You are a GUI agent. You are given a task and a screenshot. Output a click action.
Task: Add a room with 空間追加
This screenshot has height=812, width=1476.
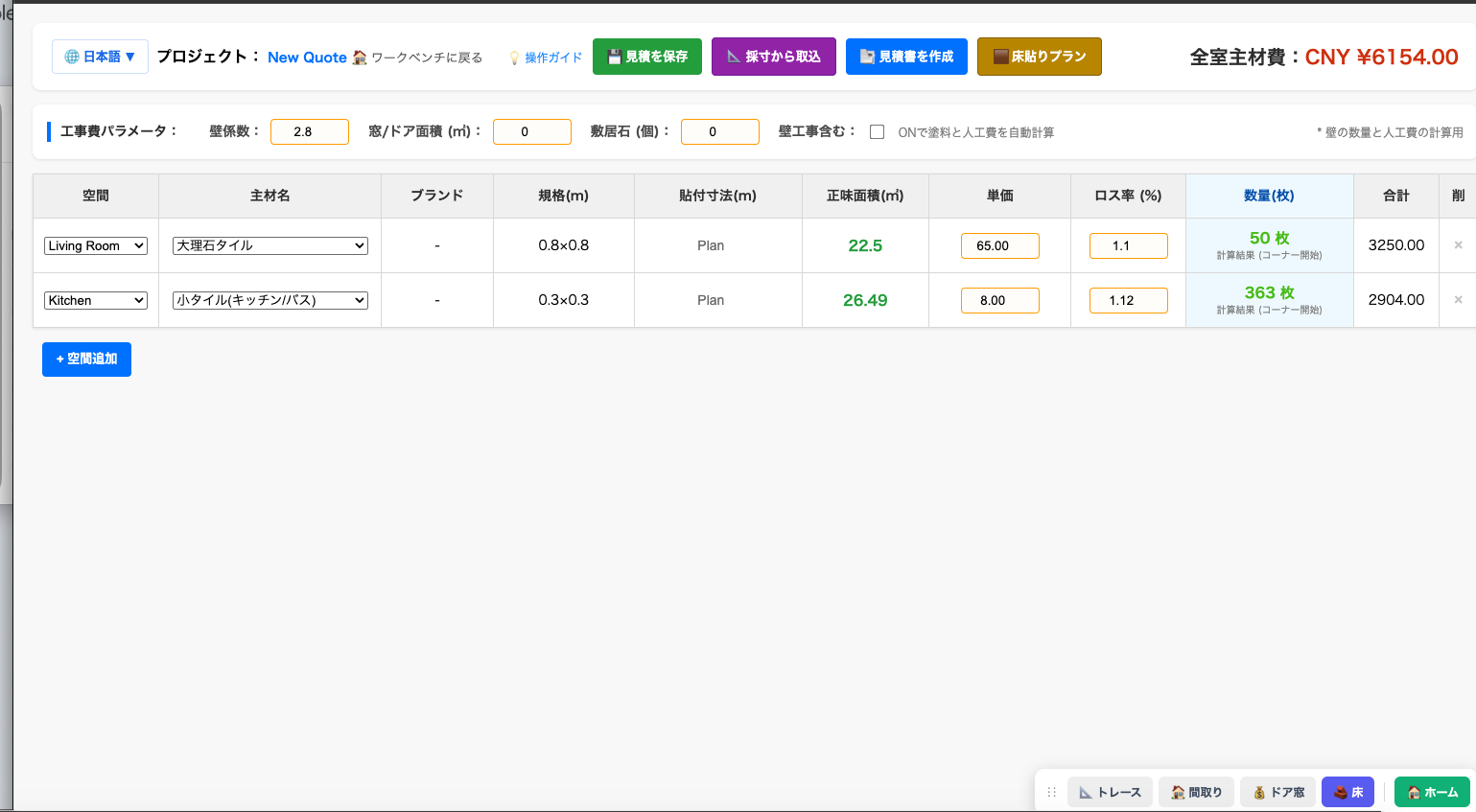point(86,360)
